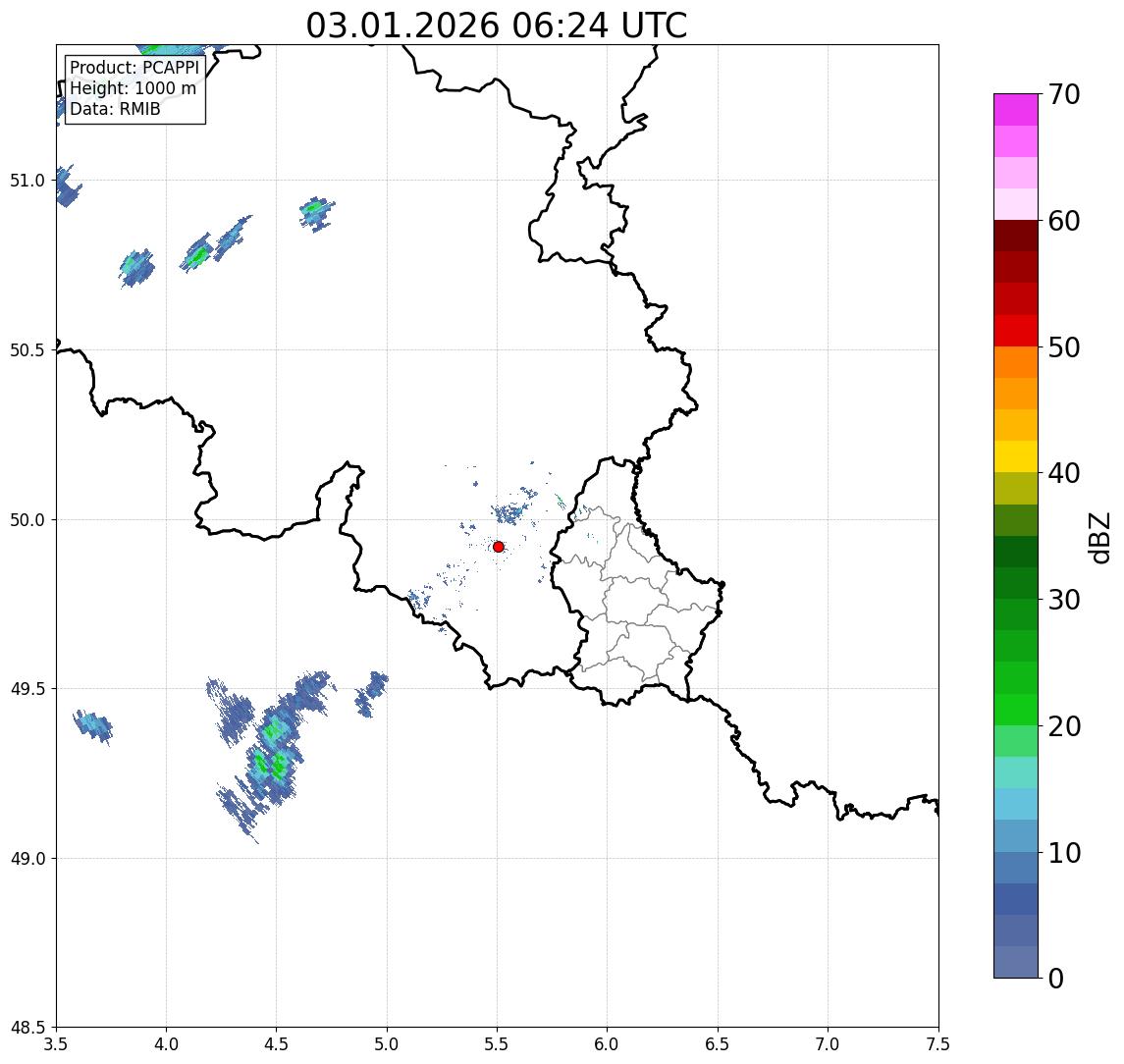
Task: Click latitude axis label 49.5
Action: pos(27,689)
